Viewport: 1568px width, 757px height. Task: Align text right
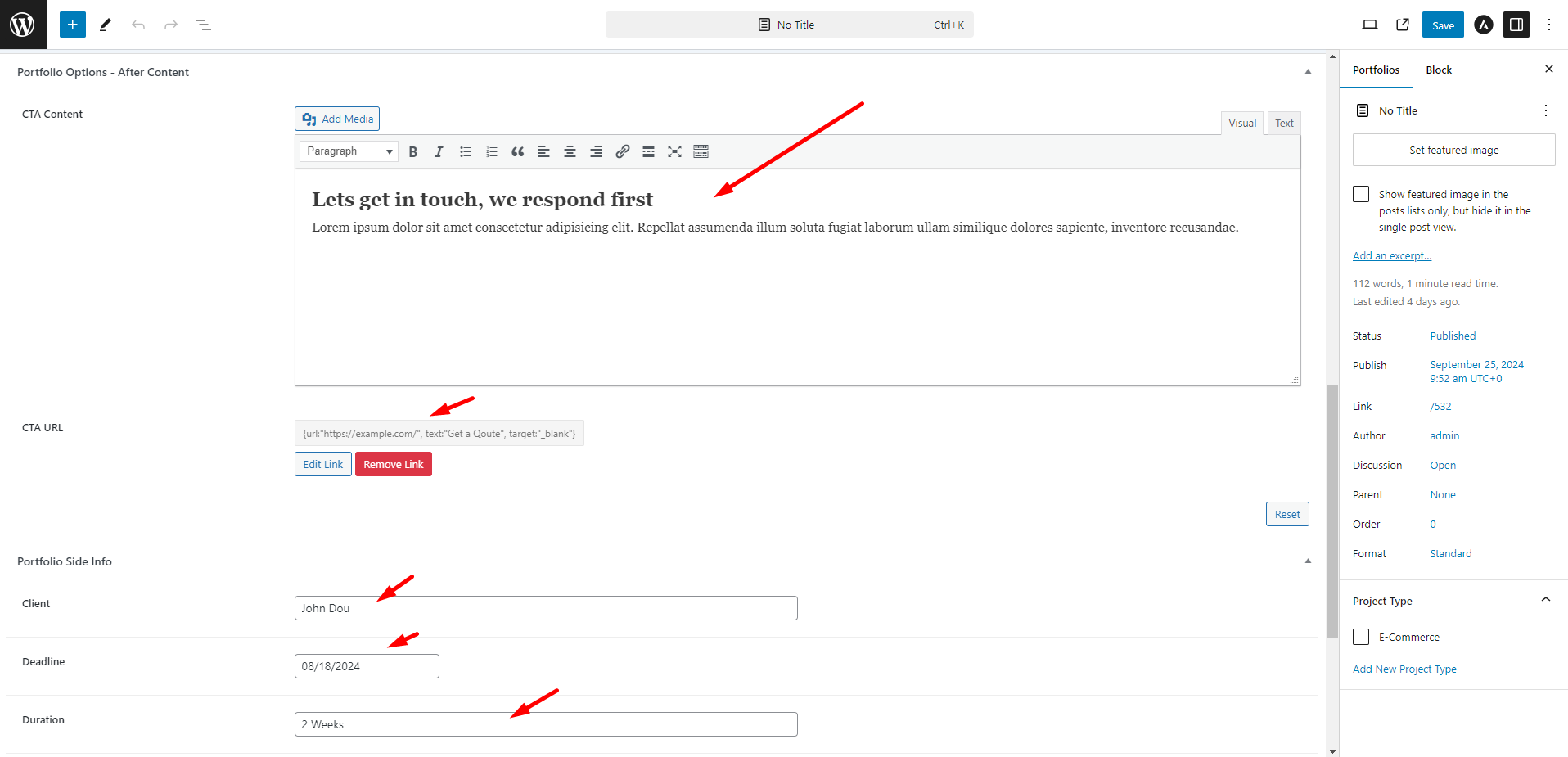tap(597, 151)
